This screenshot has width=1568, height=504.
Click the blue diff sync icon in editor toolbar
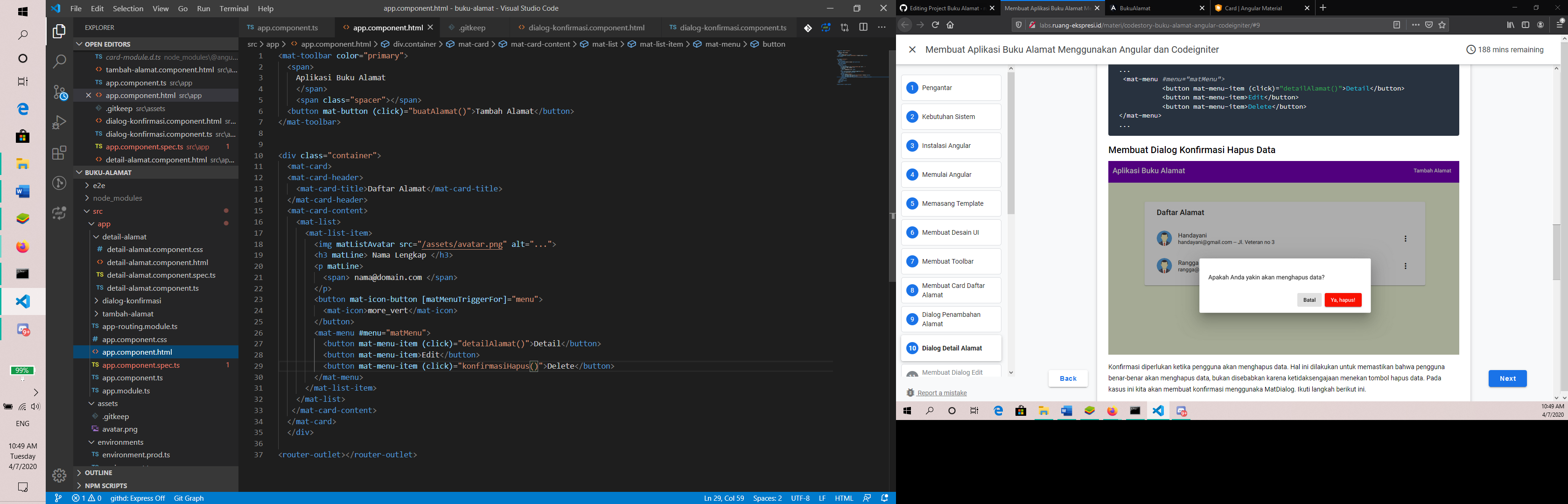826,28
